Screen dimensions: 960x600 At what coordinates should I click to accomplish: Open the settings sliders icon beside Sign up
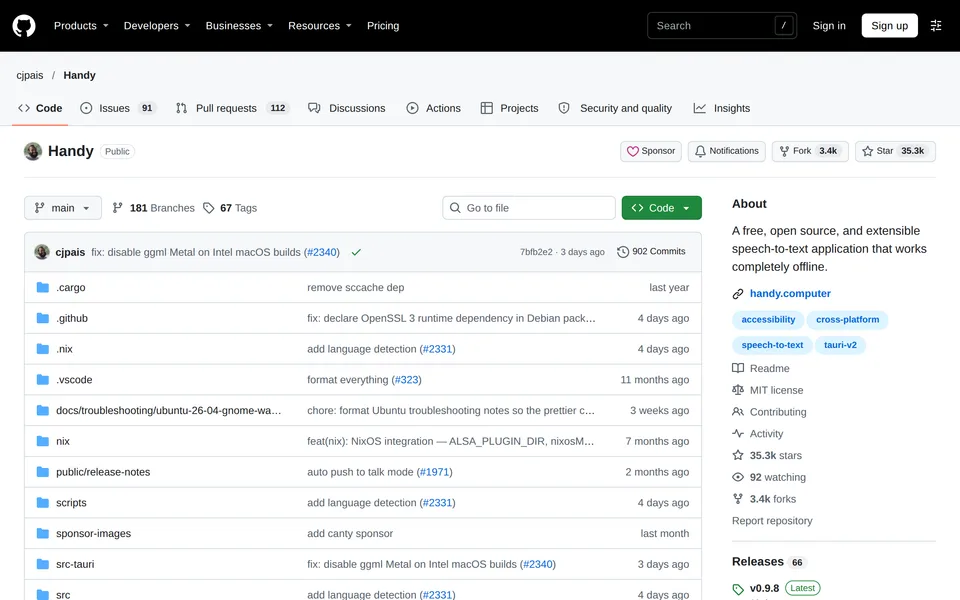click(936, 26)
